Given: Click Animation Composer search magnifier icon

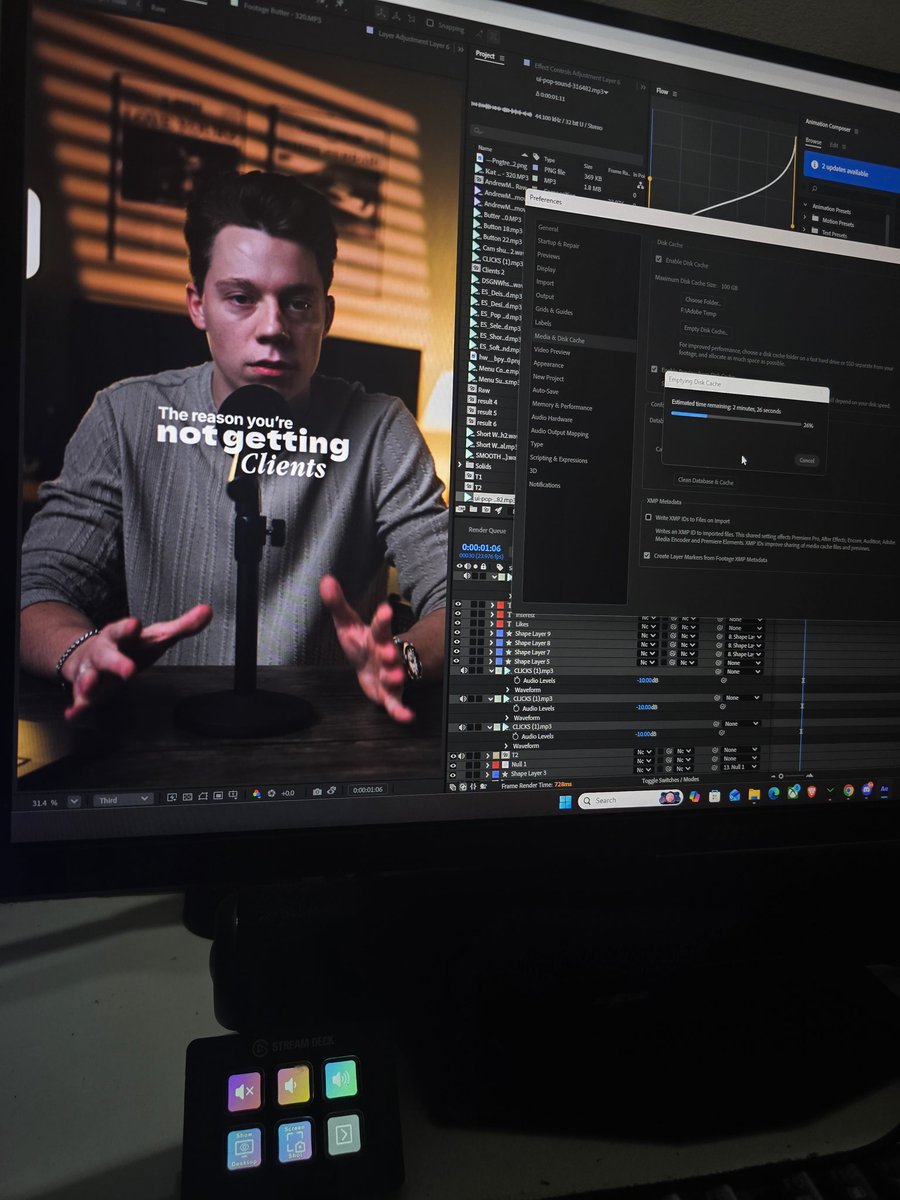Looking at the screenshot, I should (814, 188).
